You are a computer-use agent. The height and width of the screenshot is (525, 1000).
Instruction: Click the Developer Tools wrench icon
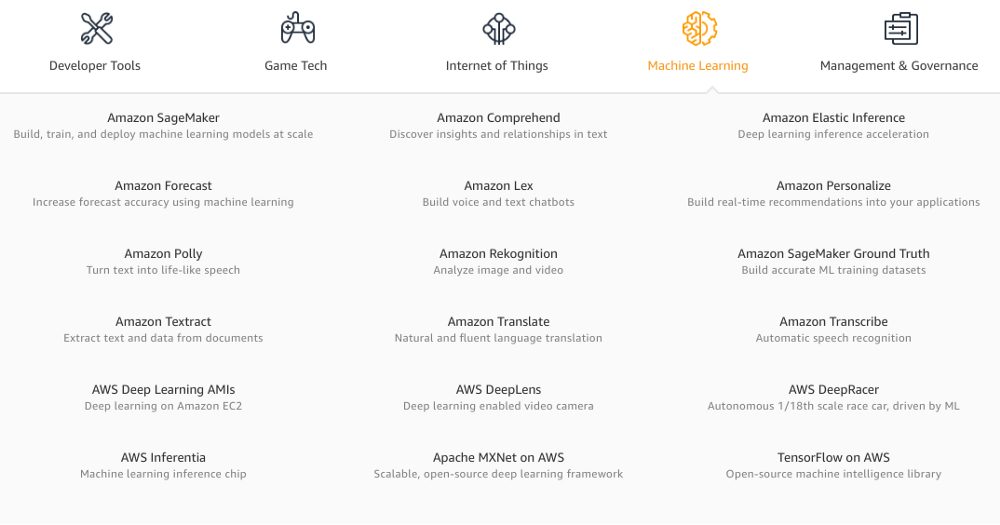pos(96,29)
